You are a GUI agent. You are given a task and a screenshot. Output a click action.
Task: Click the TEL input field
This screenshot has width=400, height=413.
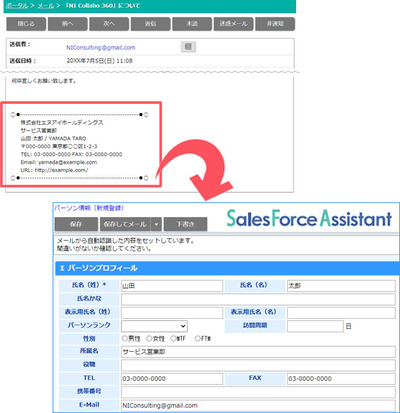click(172, 379)
